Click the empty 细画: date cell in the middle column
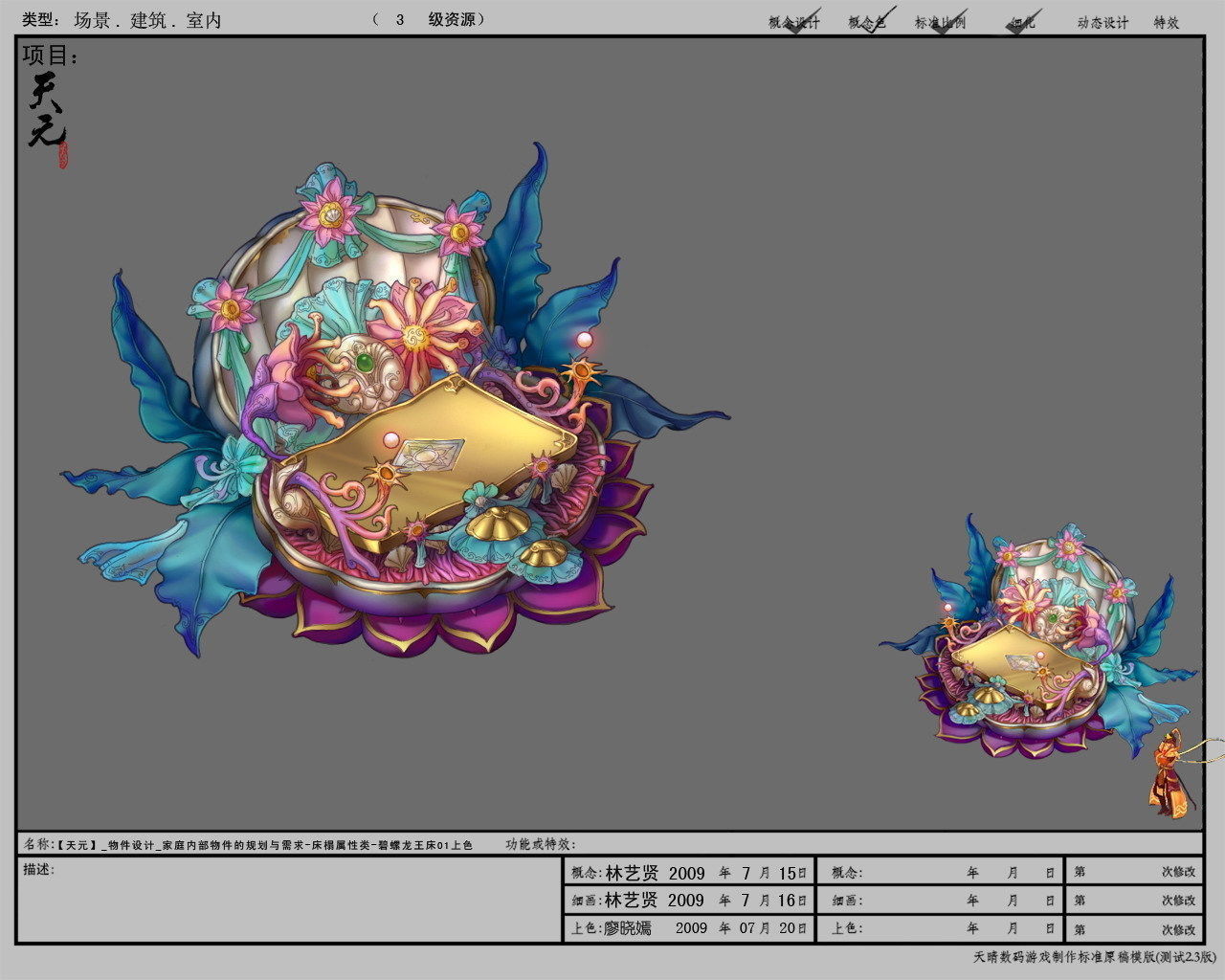 941,901
